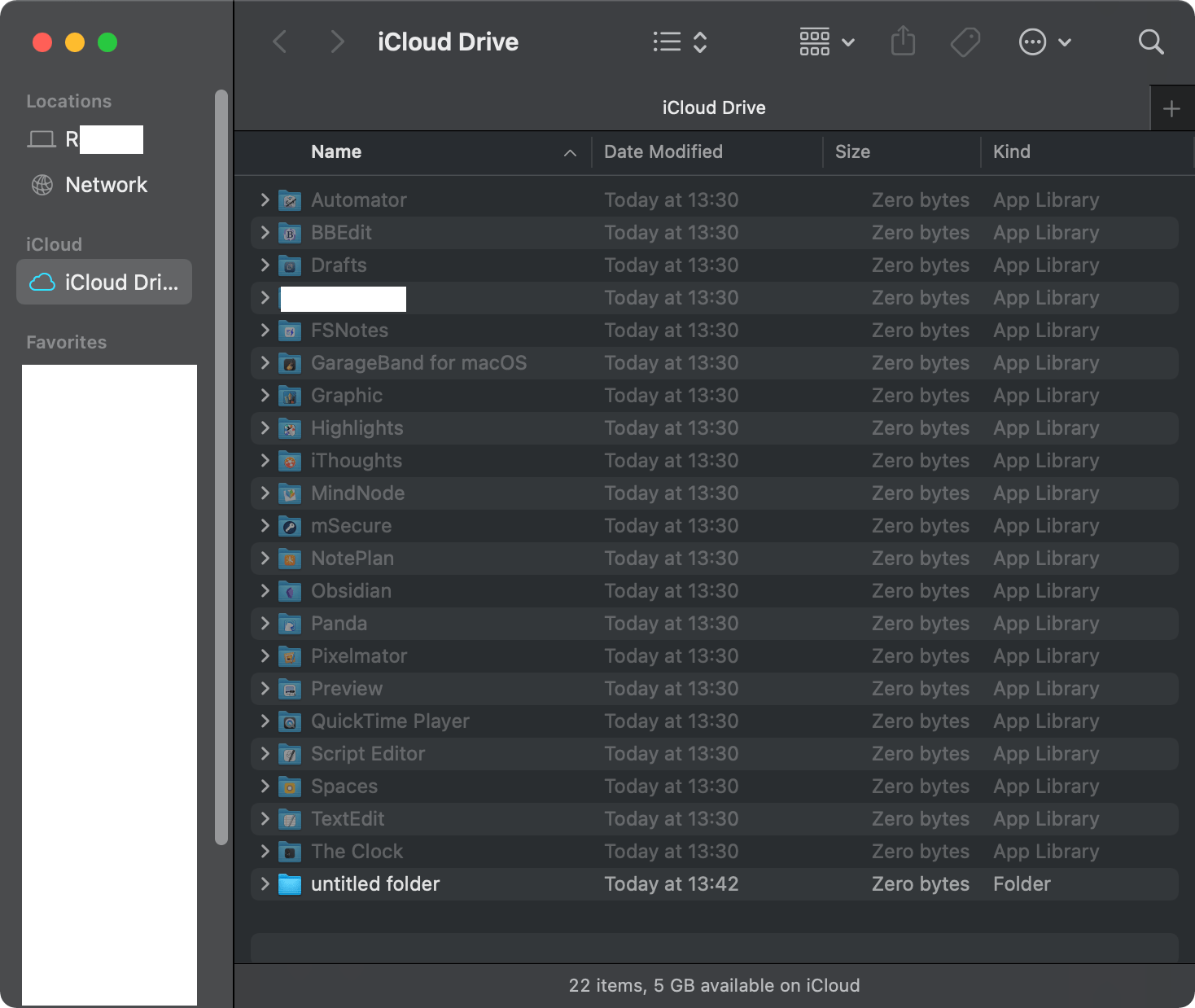Click the mSecure folder icon
The height and width of the screenshot is (1008, 1195).
point(290,526)
